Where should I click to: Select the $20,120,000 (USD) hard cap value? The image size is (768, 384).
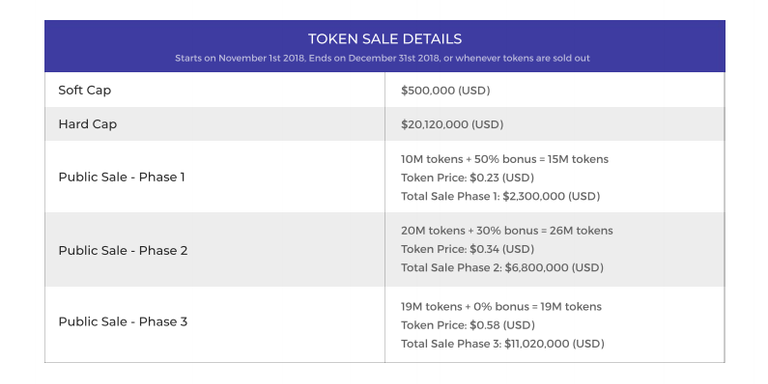tap(452, 124)
